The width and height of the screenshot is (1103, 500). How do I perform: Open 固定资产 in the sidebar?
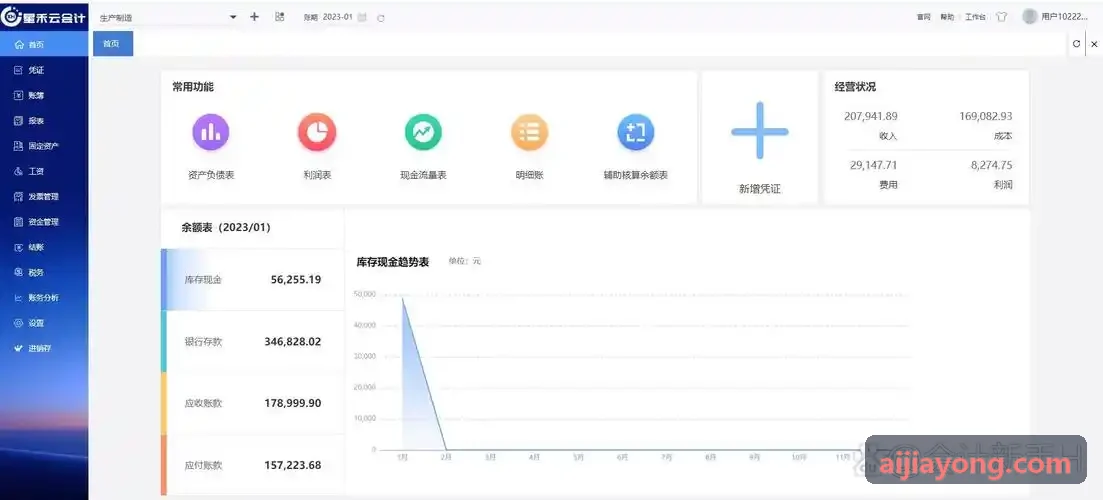click(44, 146)
